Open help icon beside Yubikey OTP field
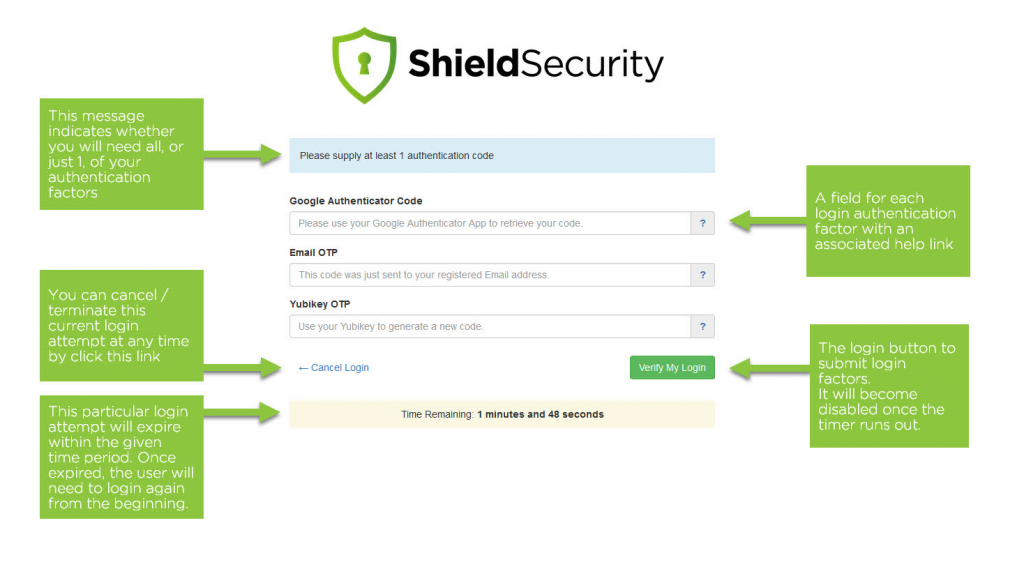 [x=703, y=327]
